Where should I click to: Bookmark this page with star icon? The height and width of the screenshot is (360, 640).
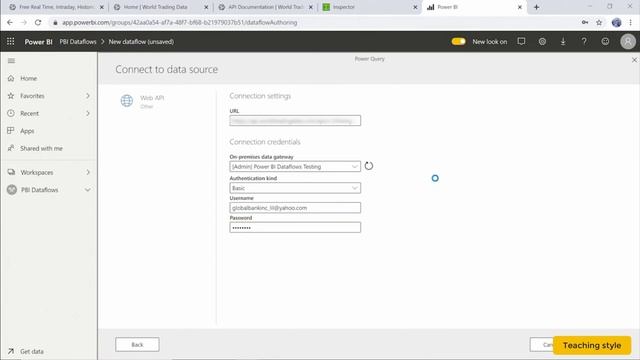coord(599,23)
